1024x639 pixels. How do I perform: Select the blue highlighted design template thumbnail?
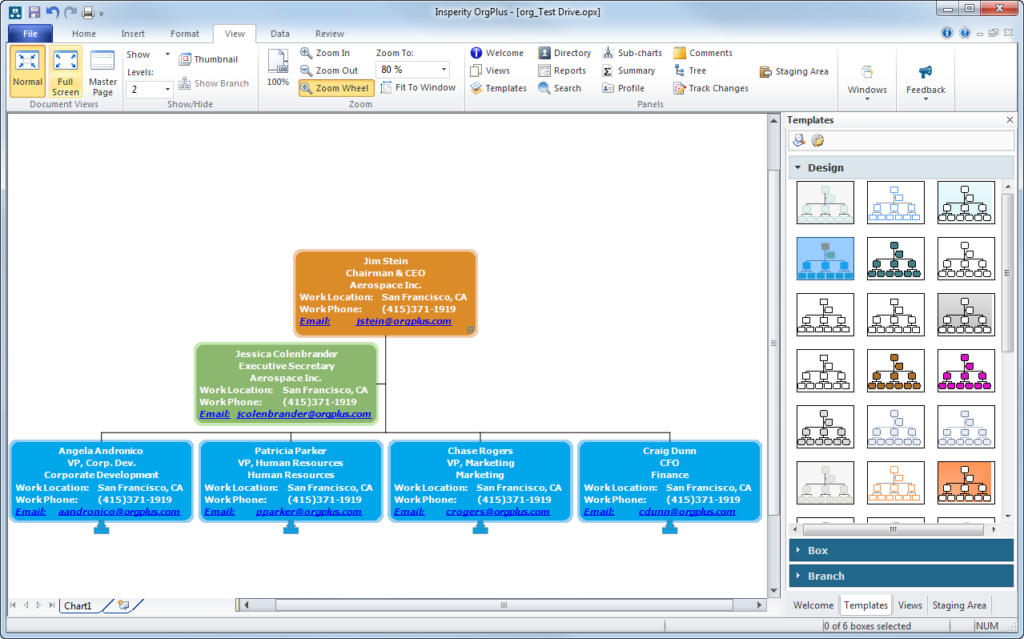(824, 258)
